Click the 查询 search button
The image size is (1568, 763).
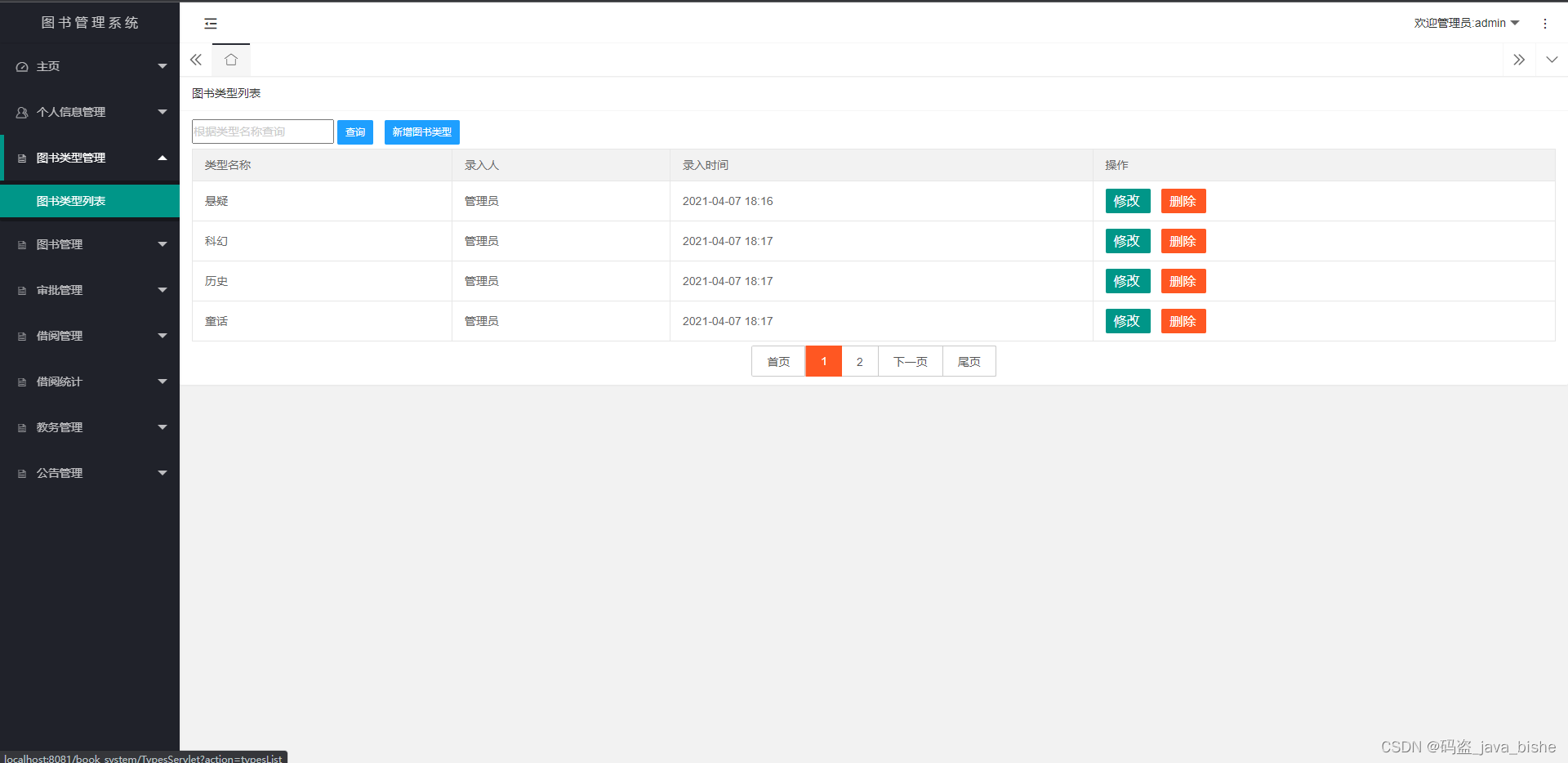coord(355,132)
